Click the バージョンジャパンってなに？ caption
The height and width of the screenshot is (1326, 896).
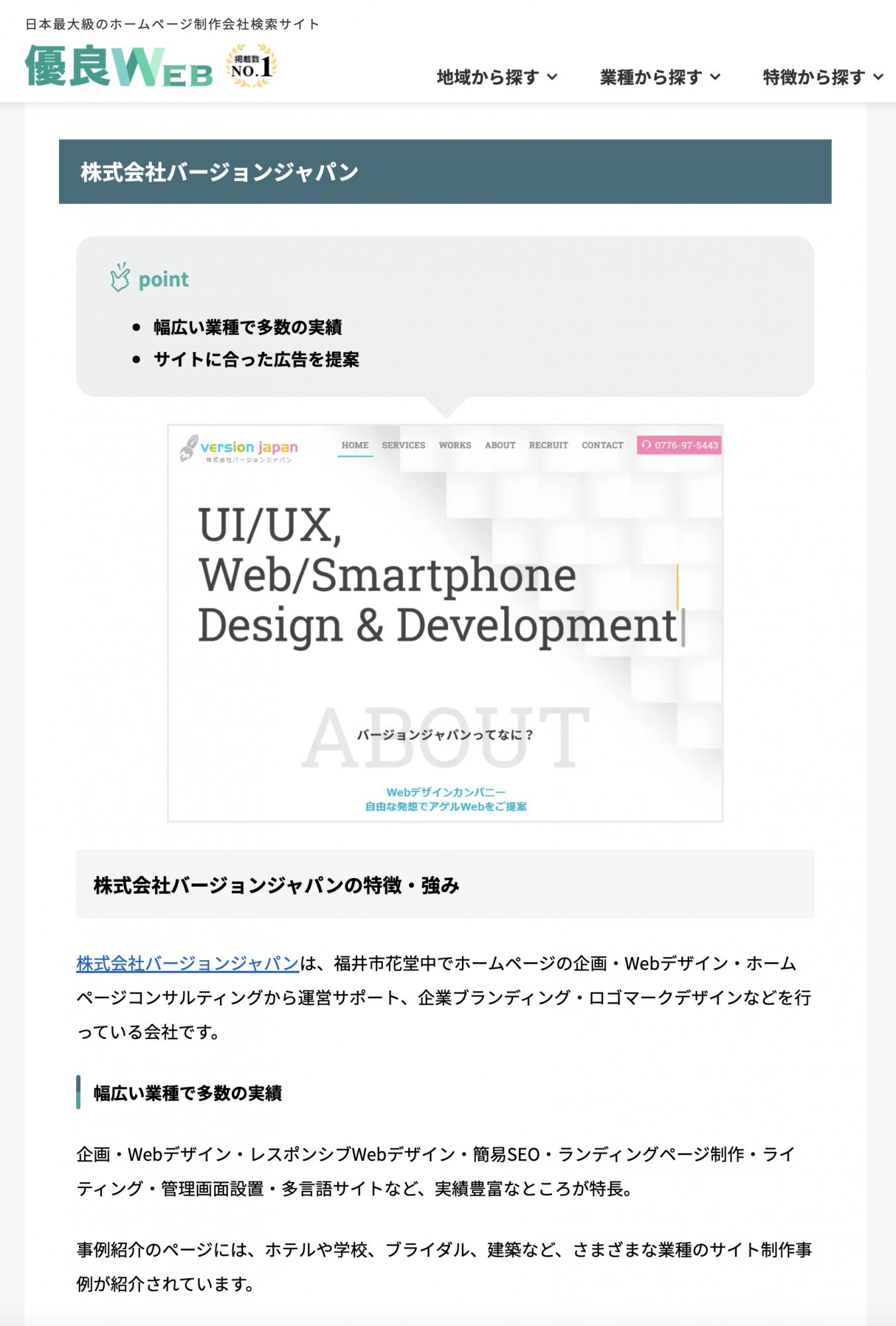pyautogui.click(x=445, y=735)
